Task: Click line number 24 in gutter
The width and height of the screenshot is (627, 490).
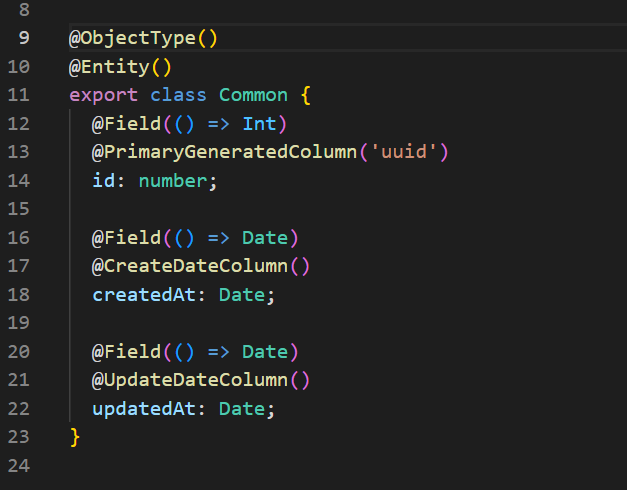Action: click(x=18, y=466)
